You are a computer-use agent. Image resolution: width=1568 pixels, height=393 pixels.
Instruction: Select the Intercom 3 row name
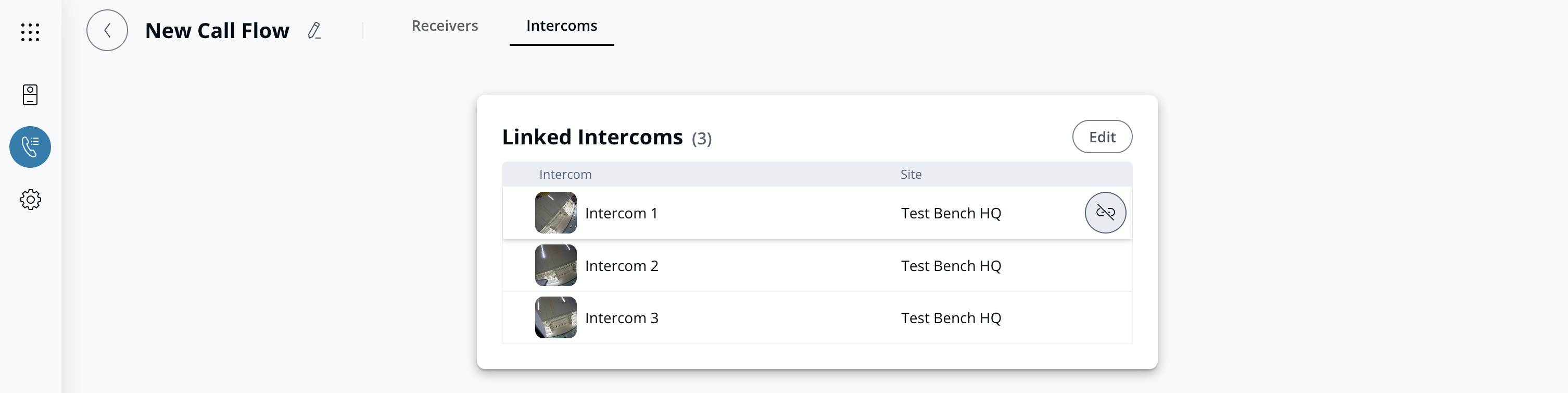[x=622, y=318]
